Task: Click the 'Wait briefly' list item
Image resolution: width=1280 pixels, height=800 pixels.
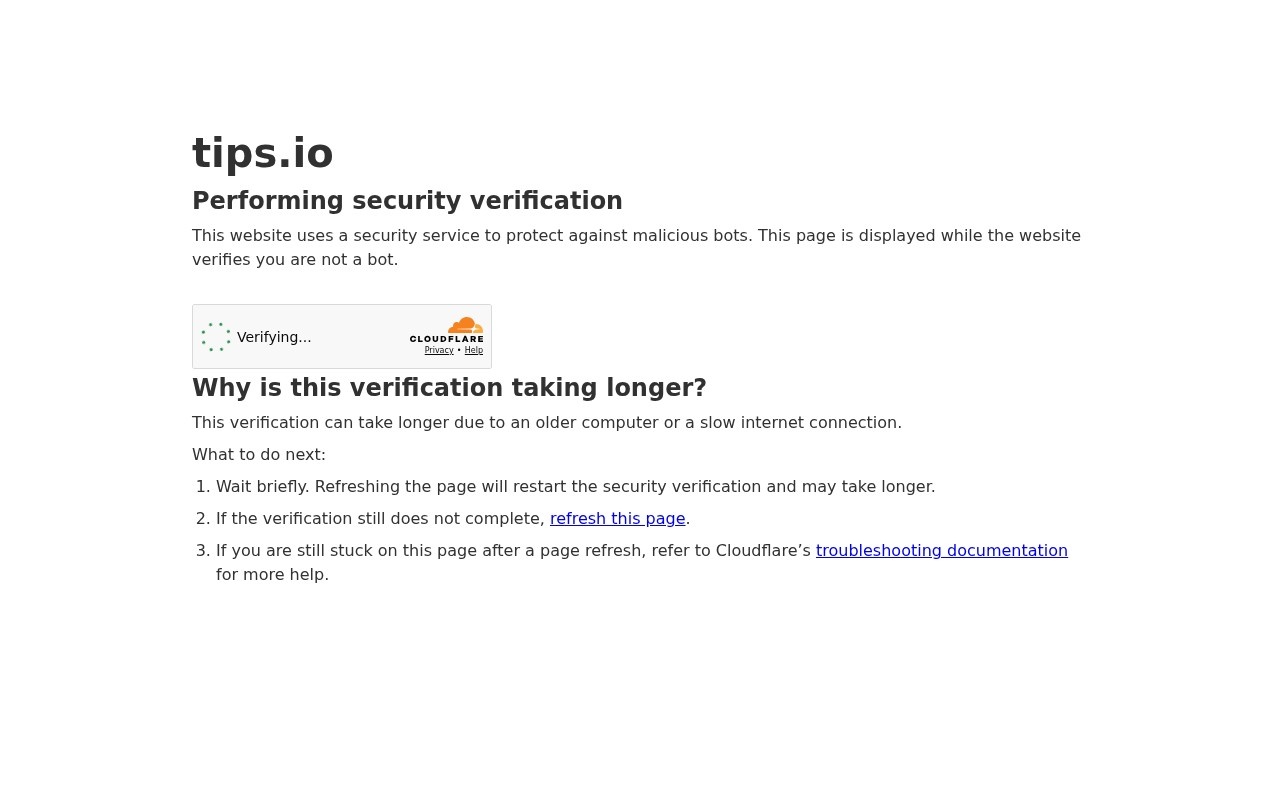Action: coord(576,486)
